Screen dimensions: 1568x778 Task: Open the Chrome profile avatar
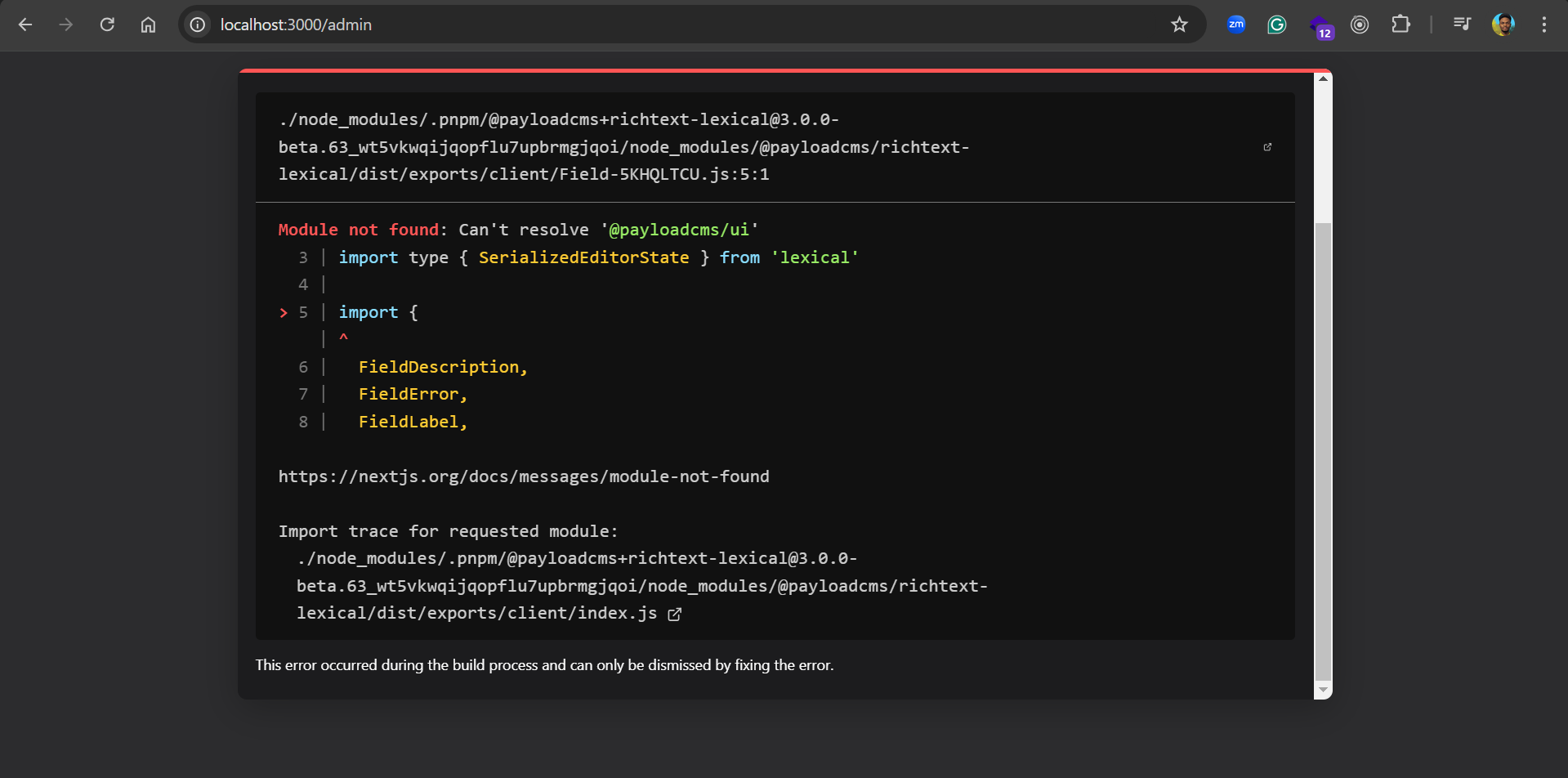[1503, 25]
